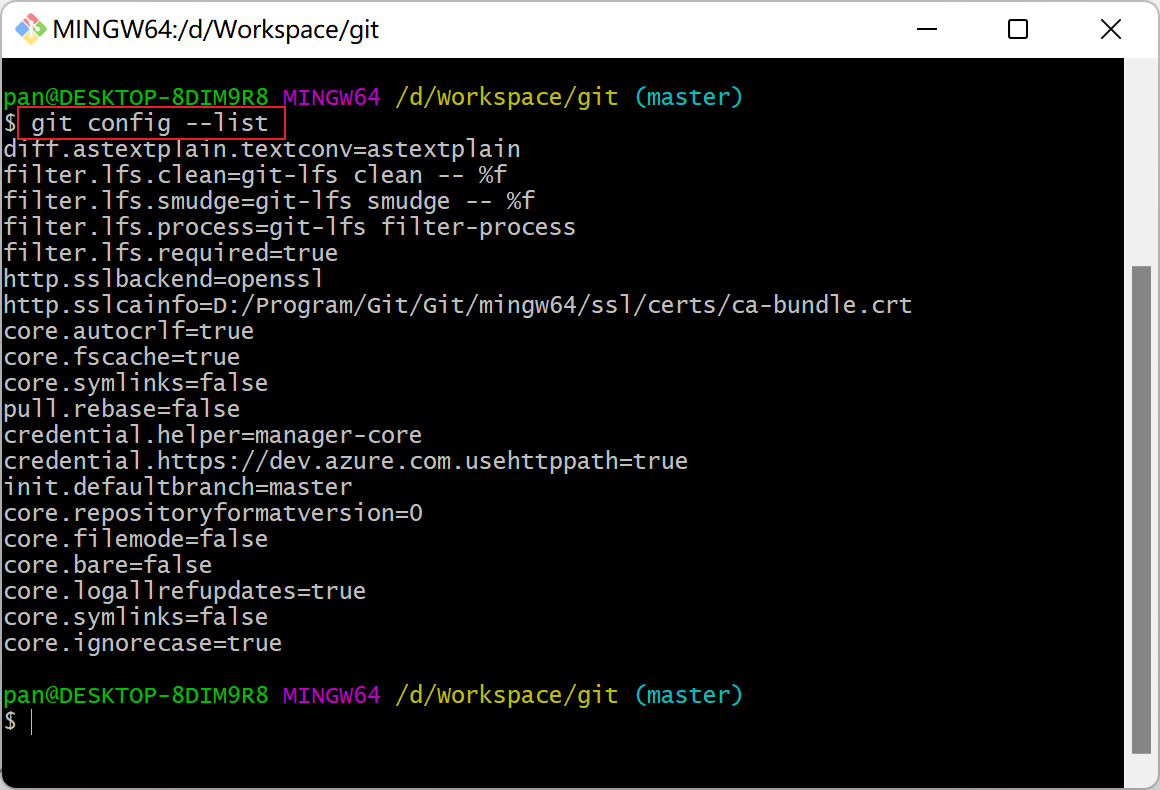The height and width of the screenshot is (790, 1160).
Task: Click the pull.rebase=false line
Action: click(122, 409)
